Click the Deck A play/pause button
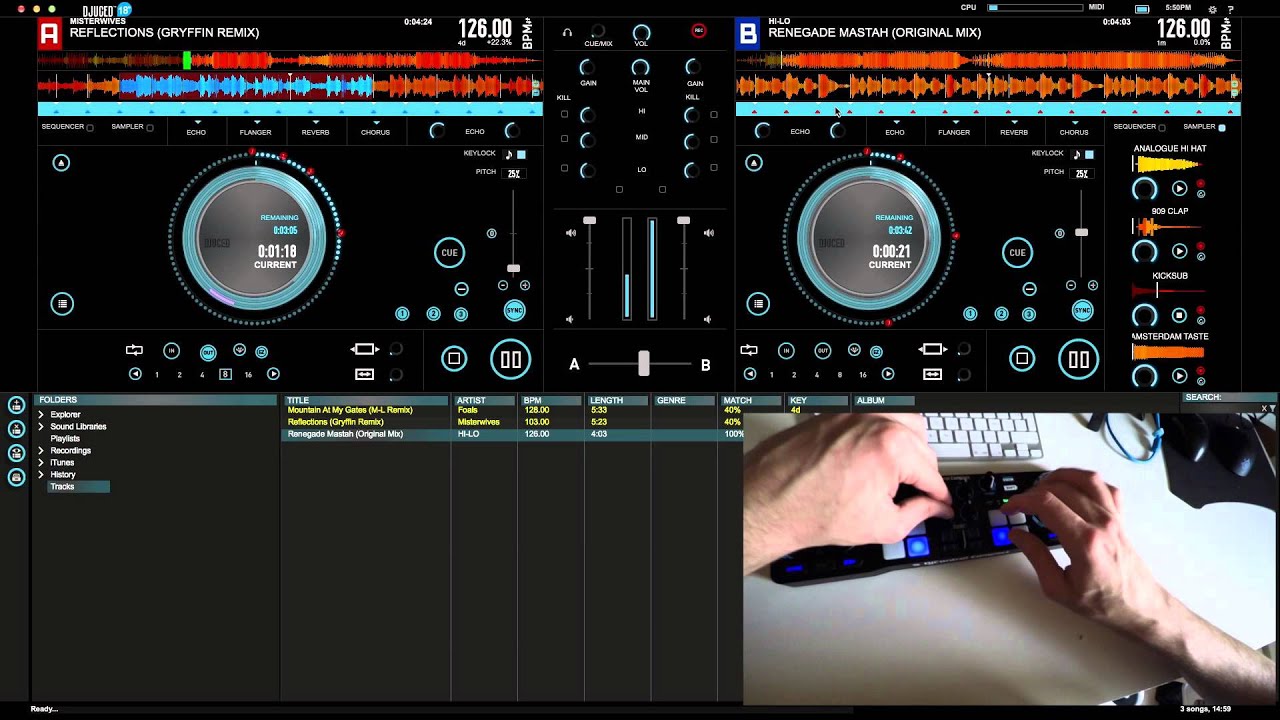 point(511,359)
